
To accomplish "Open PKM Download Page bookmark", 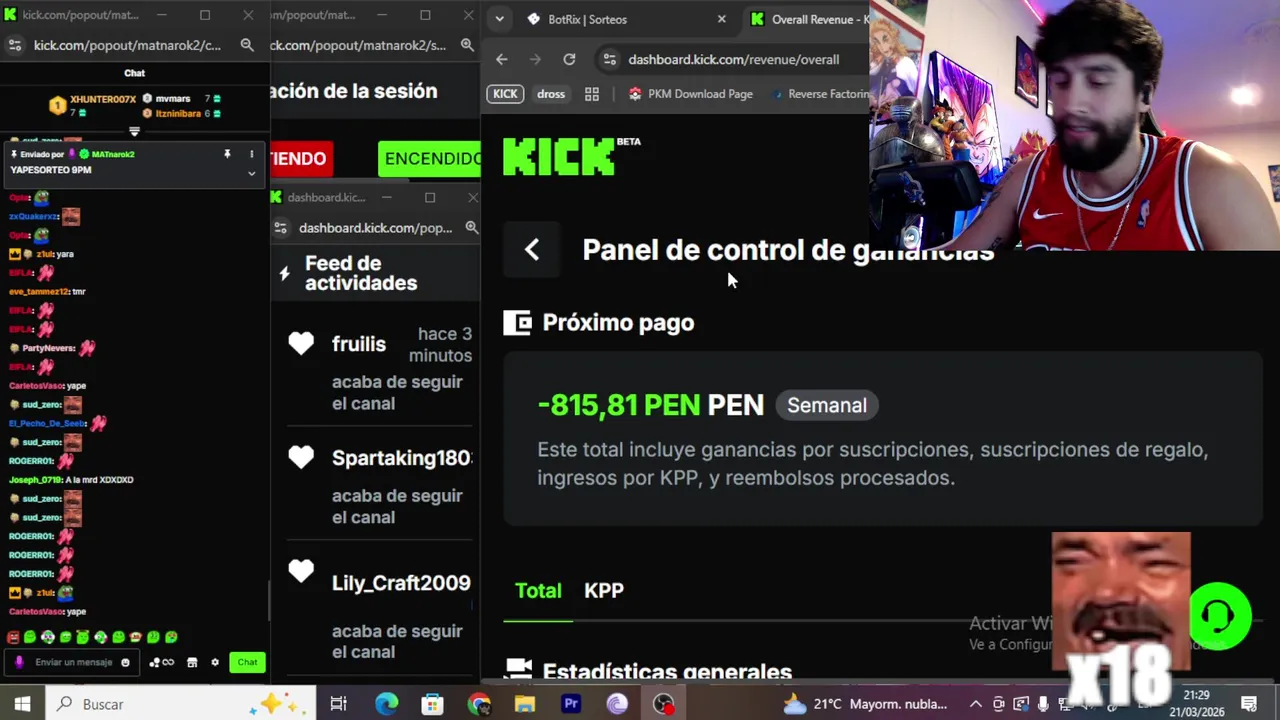I will 690,94.
